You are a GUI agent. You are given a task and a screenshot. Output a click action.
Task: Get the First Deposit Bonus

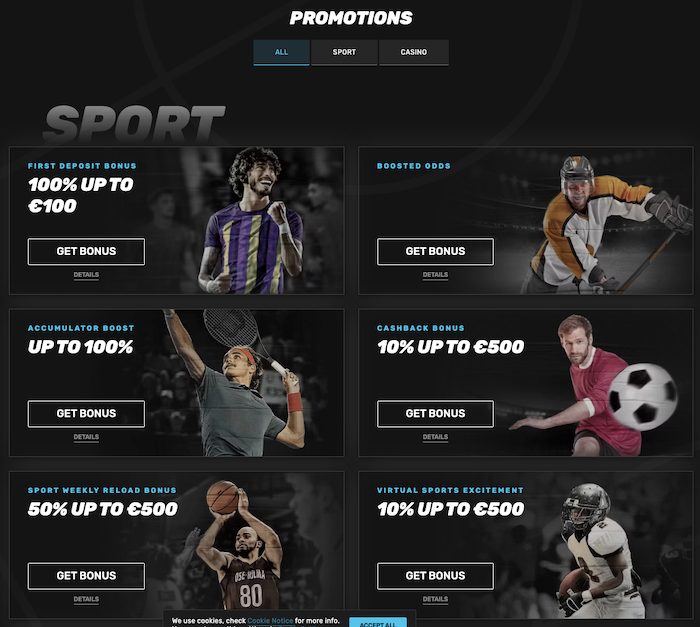pyautogui.click(x=86, y=251)
